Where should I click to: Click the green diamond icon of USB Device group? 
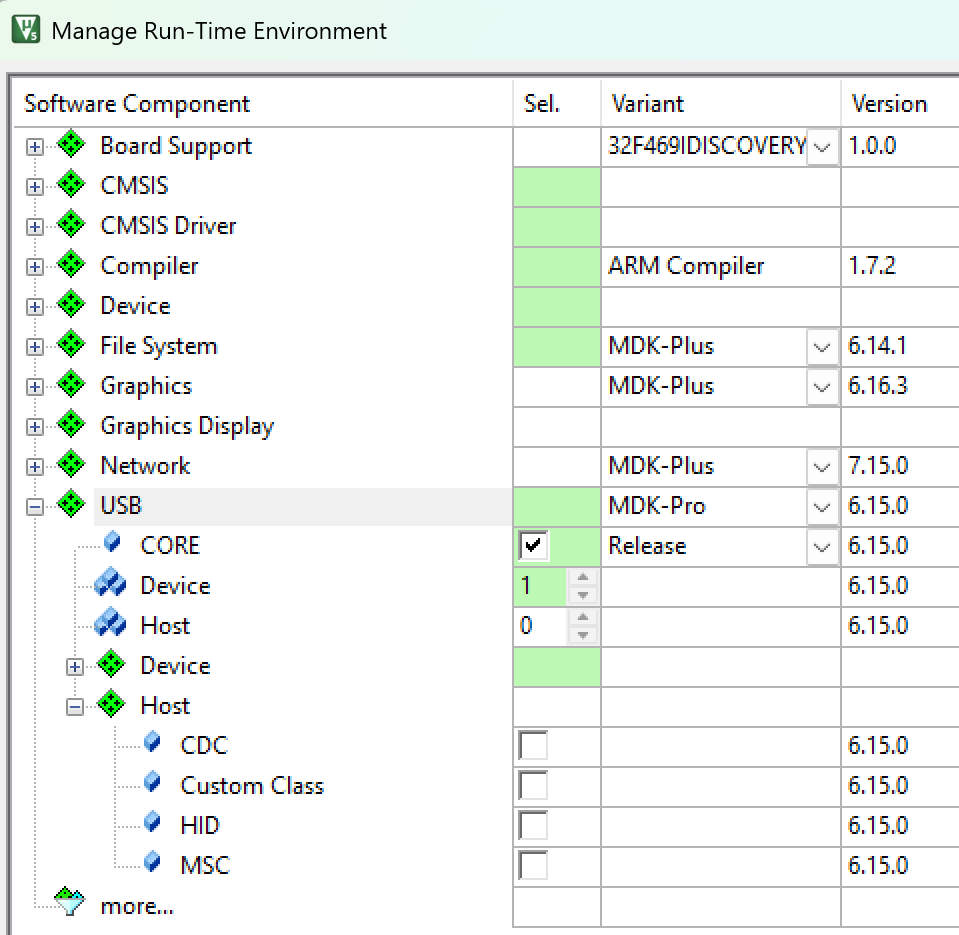point(111,664)
